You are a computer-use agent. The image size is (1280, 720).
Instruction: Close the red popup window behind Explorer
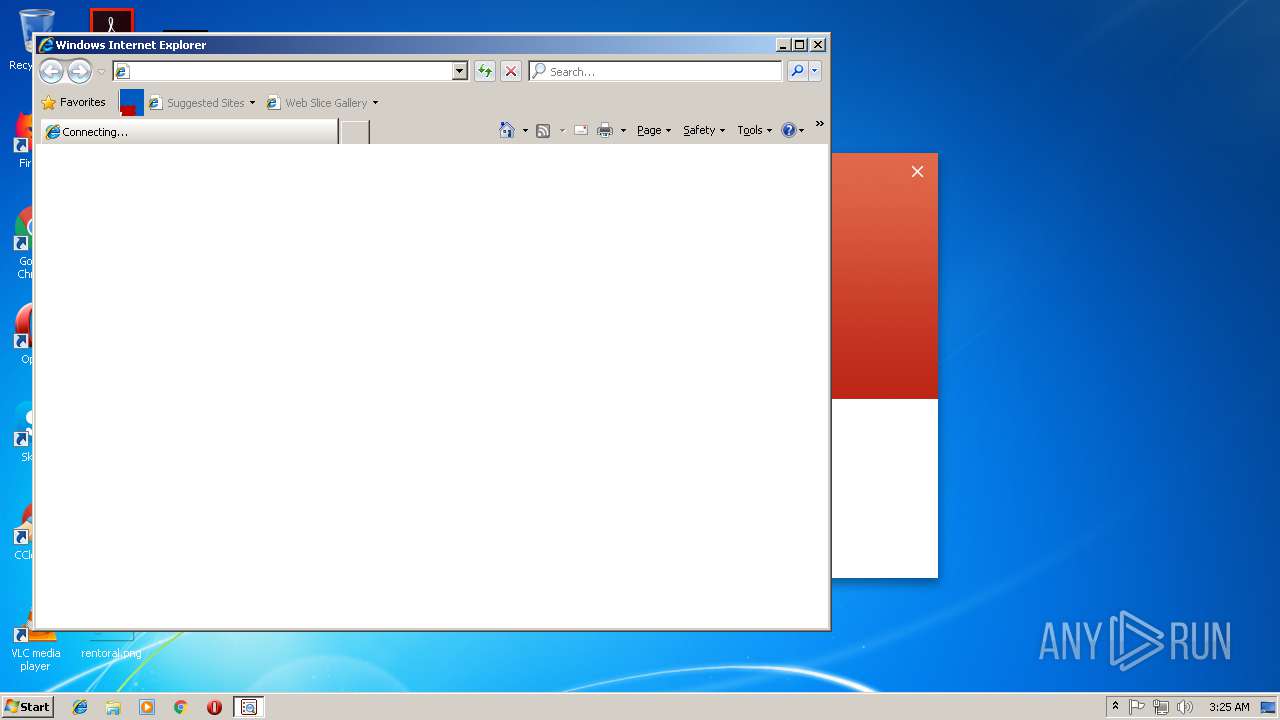tap(917, 172)
